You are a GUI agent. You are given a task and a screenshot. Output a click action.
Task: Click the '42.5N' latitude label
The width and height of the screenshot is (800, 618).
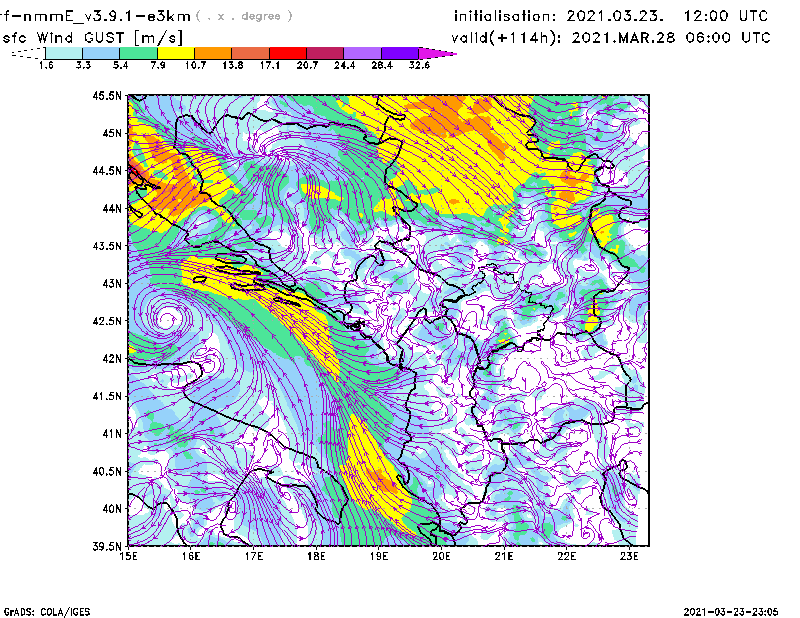pos(107,321)
